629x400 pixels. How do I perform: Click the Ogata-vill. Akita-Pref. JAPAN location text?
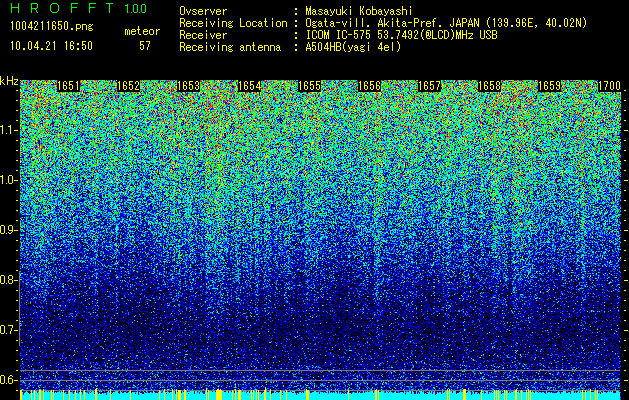click(446, 23)
